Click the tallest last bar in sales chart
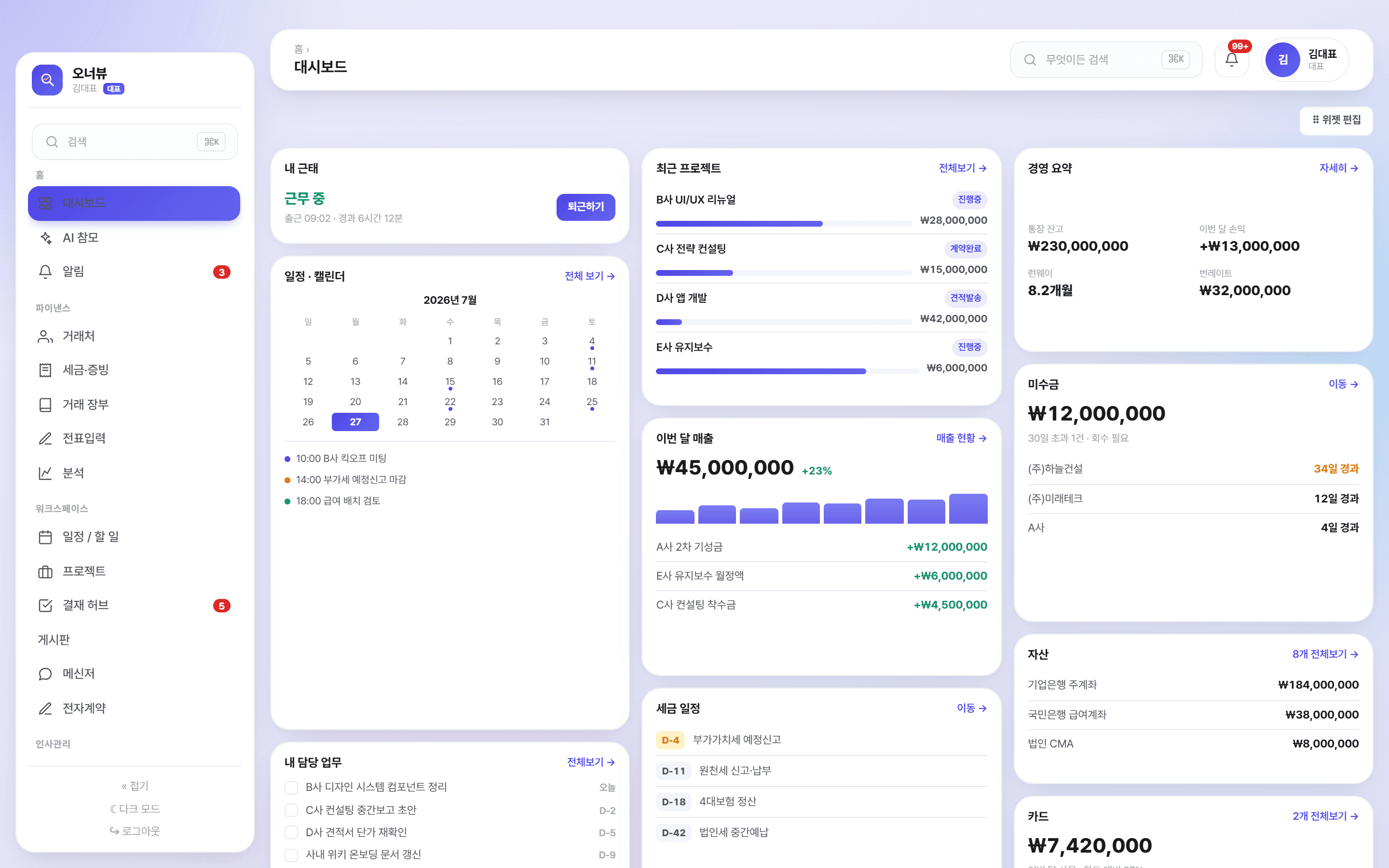The image size is (1389, 868). (967, 509)
